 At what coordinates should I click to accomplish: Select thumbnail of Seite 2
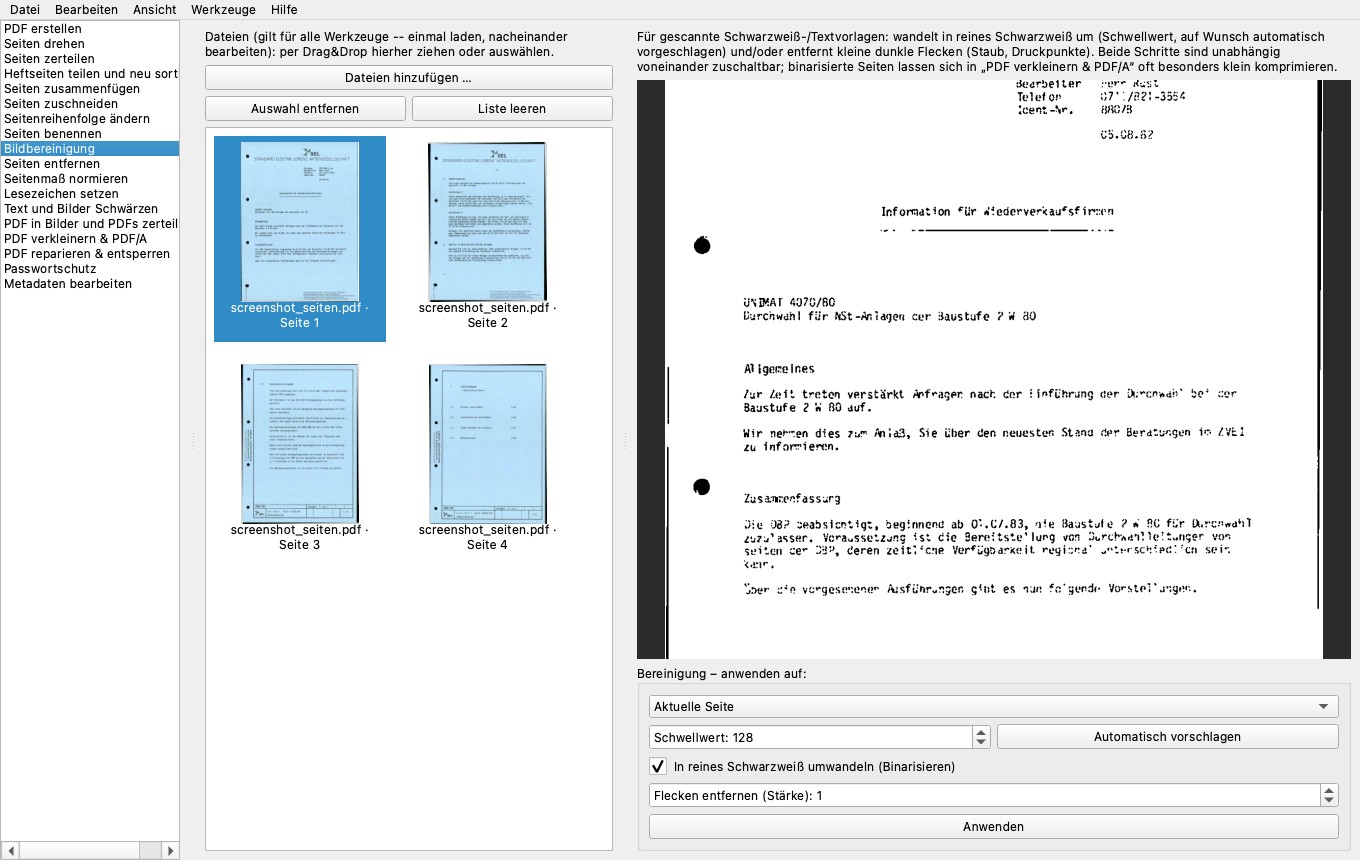(x=488, y=239)
